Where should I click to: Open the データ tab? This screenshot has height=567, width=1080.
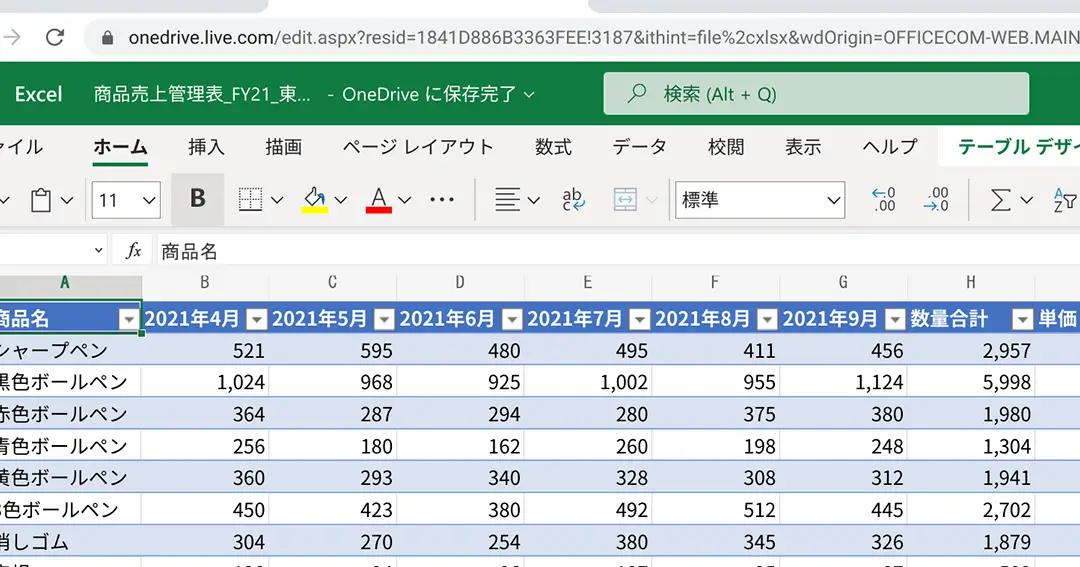pos(640,147)
